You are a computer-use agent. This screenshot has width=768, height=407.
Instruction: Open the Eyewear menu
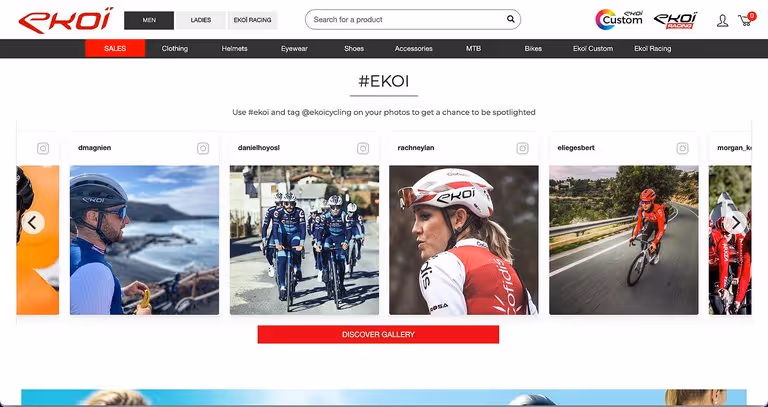pos(294,48)
